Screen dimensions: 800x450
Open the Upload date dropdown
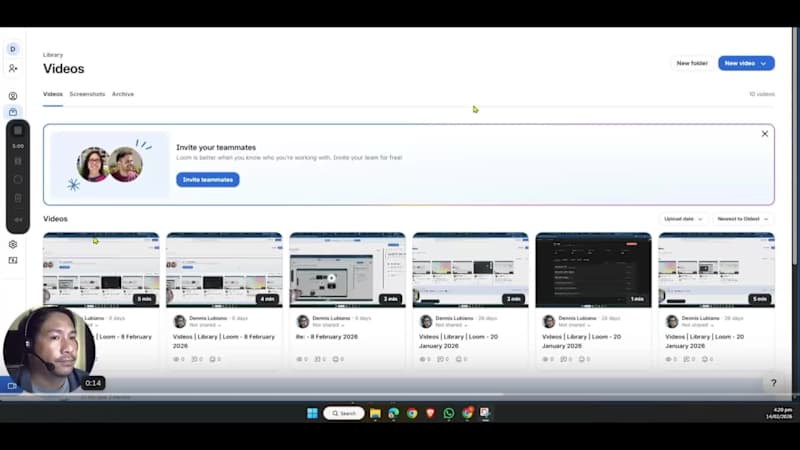point(683,219)
